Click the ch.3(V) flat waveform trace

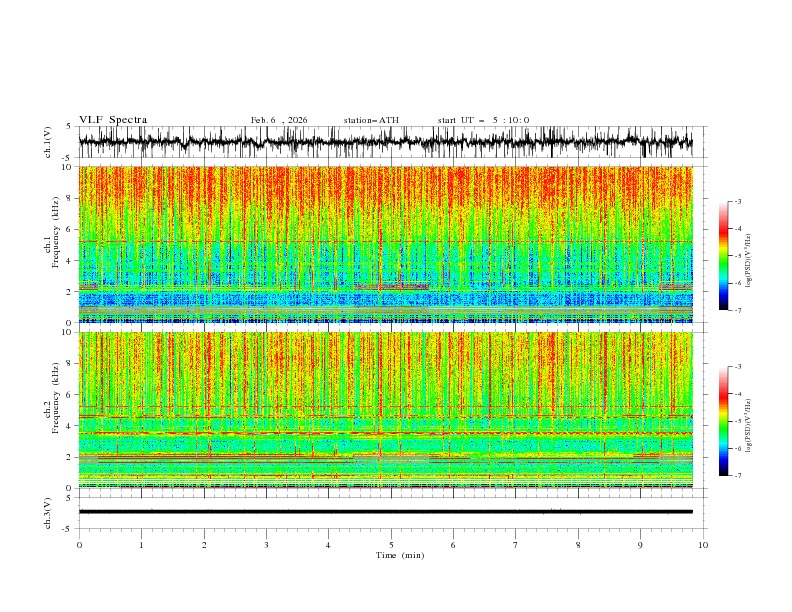point(386,512)
